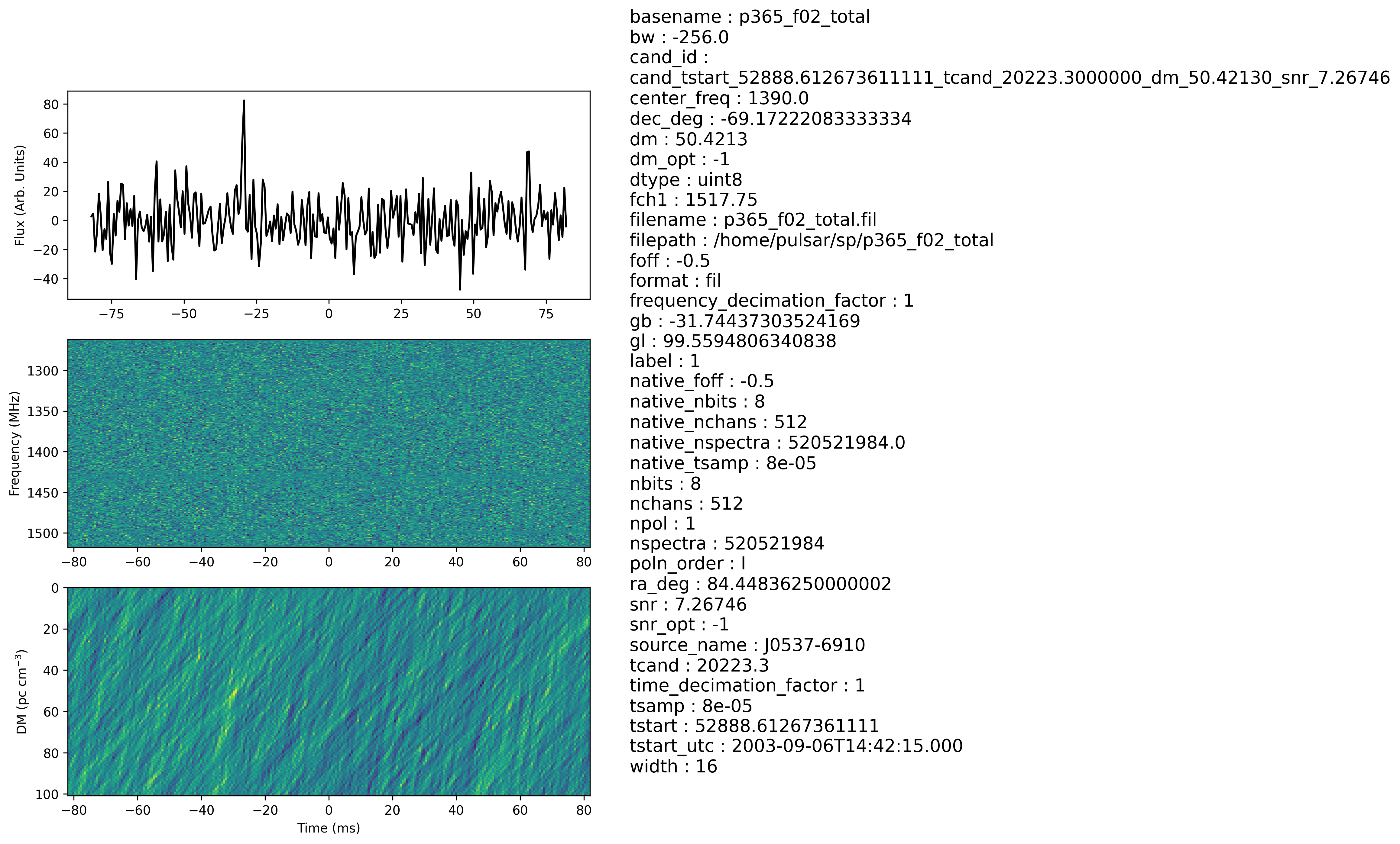
Task: Click the deepest flux dip near 45 ms
Action: tap(460, 289)
